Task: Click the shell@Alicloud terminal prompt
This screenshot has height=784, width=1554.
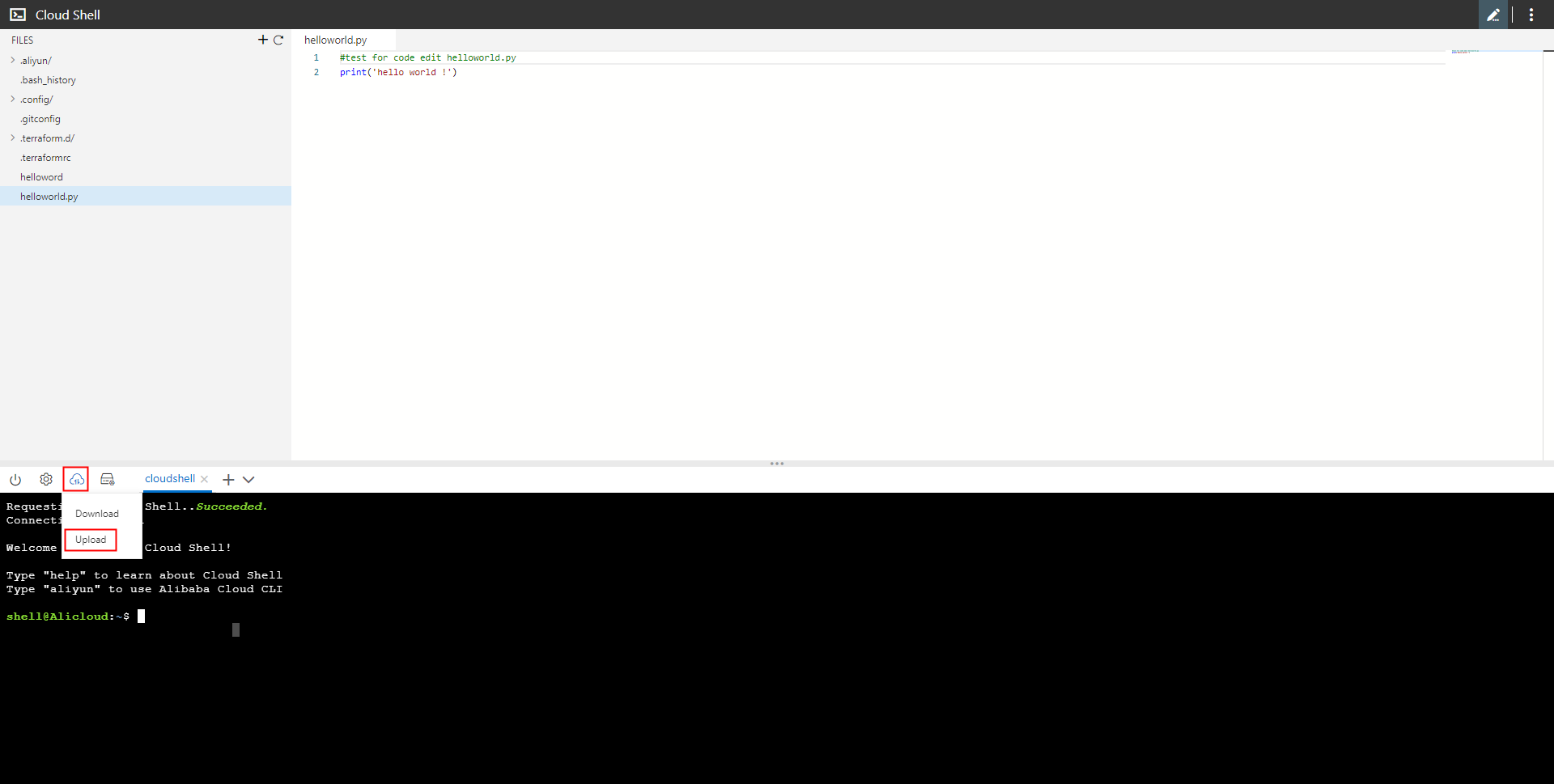Action: tap(68, 617)
